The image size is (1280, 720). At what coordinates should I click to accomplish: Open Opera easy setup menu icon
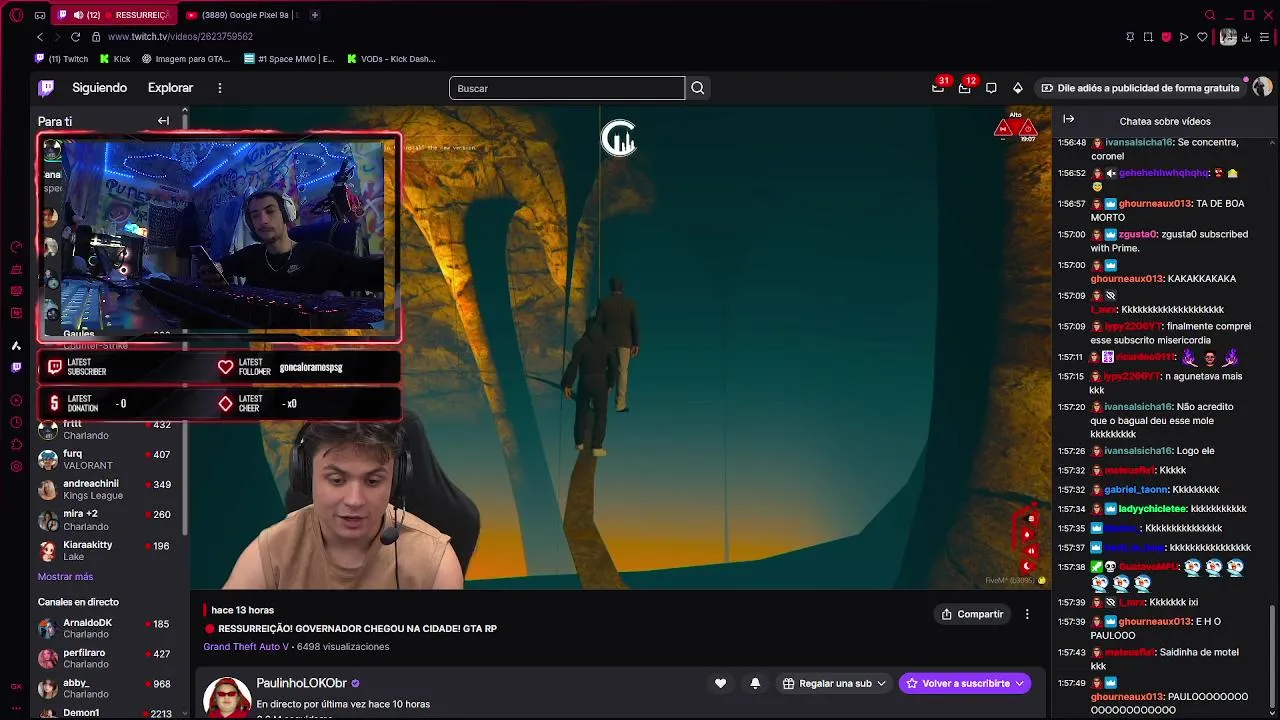pos(1266,37)
